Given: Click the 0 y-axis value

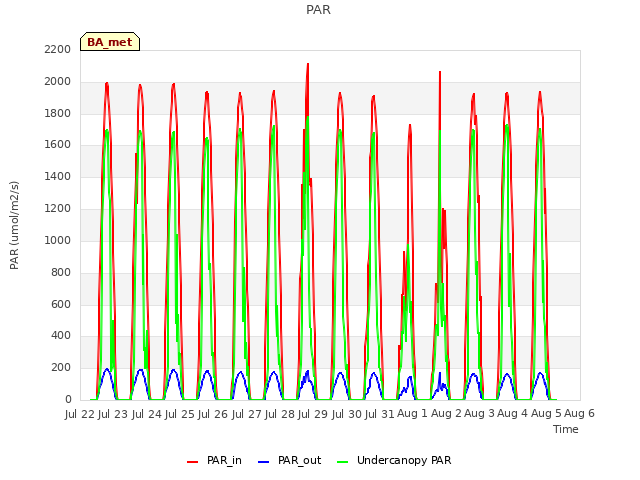Looking at the screenshot, I should point(68,400).
